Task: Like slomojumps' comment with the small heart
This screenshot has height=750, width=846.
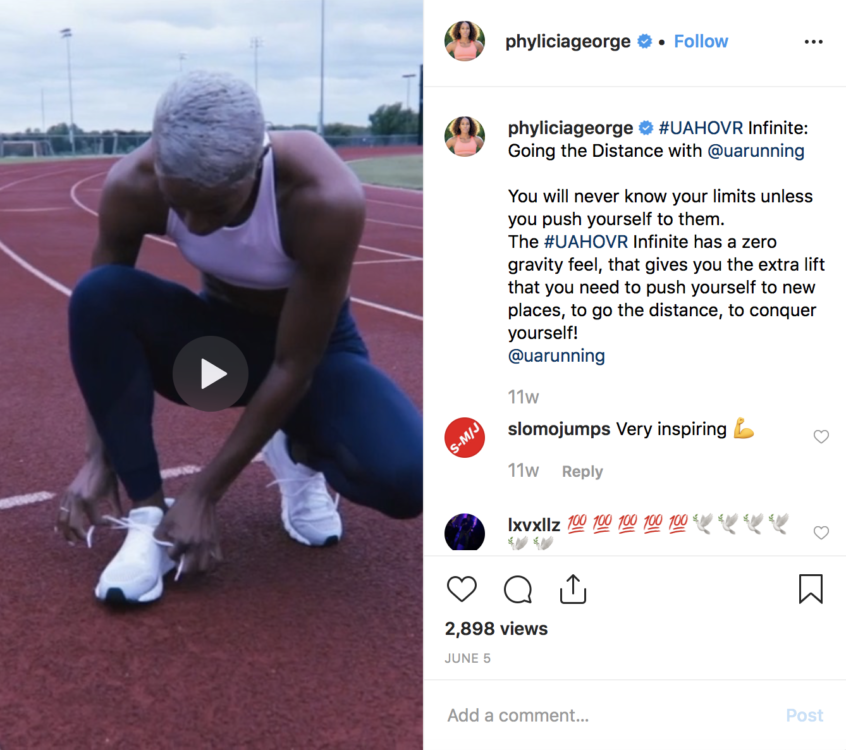Action: click(x=821, y=437)
